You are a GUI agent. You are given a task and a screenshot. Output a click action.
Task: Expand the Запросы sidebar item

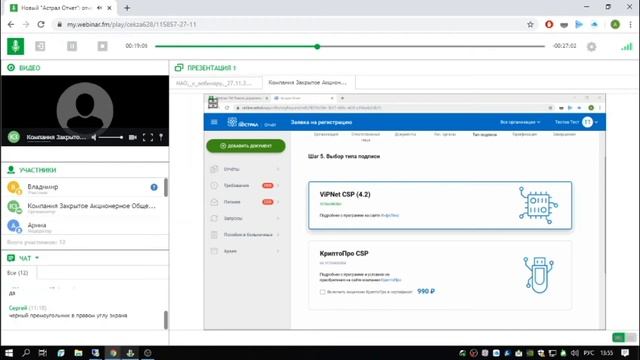coord(246,218)
